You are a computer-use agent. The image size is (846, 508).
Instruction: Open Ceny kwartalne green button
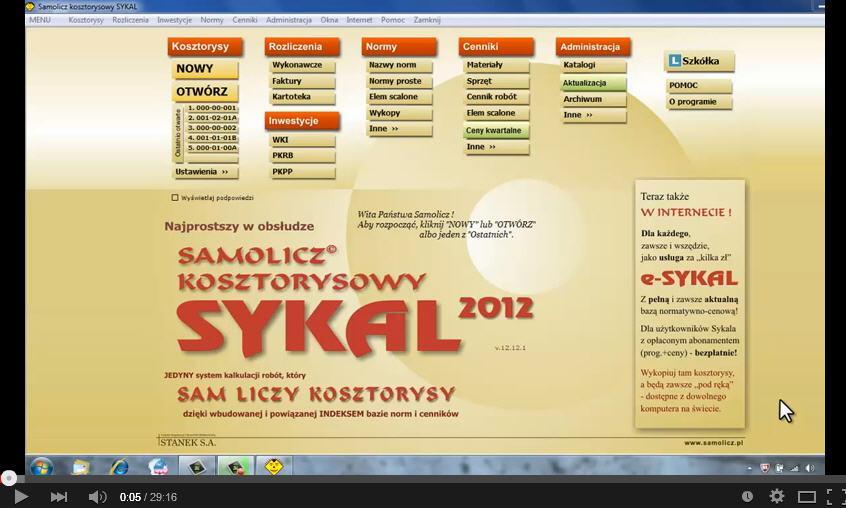(x=496, y=131)
